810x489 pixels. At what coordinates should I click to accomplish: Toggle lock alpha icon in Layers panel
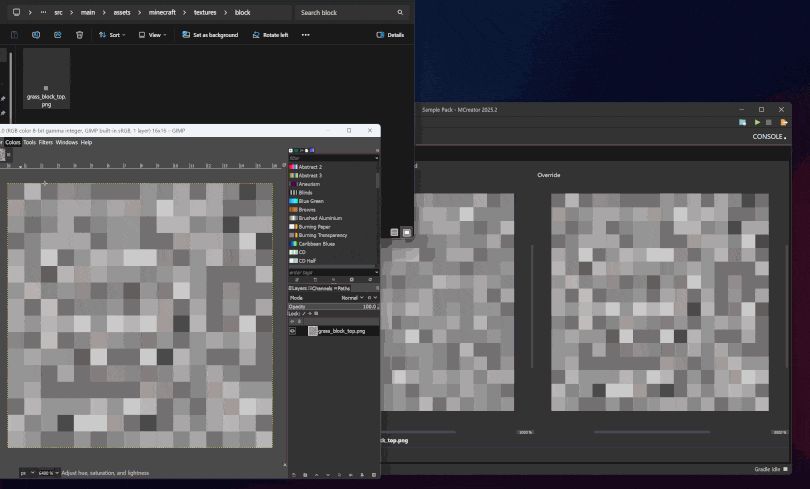316,313
